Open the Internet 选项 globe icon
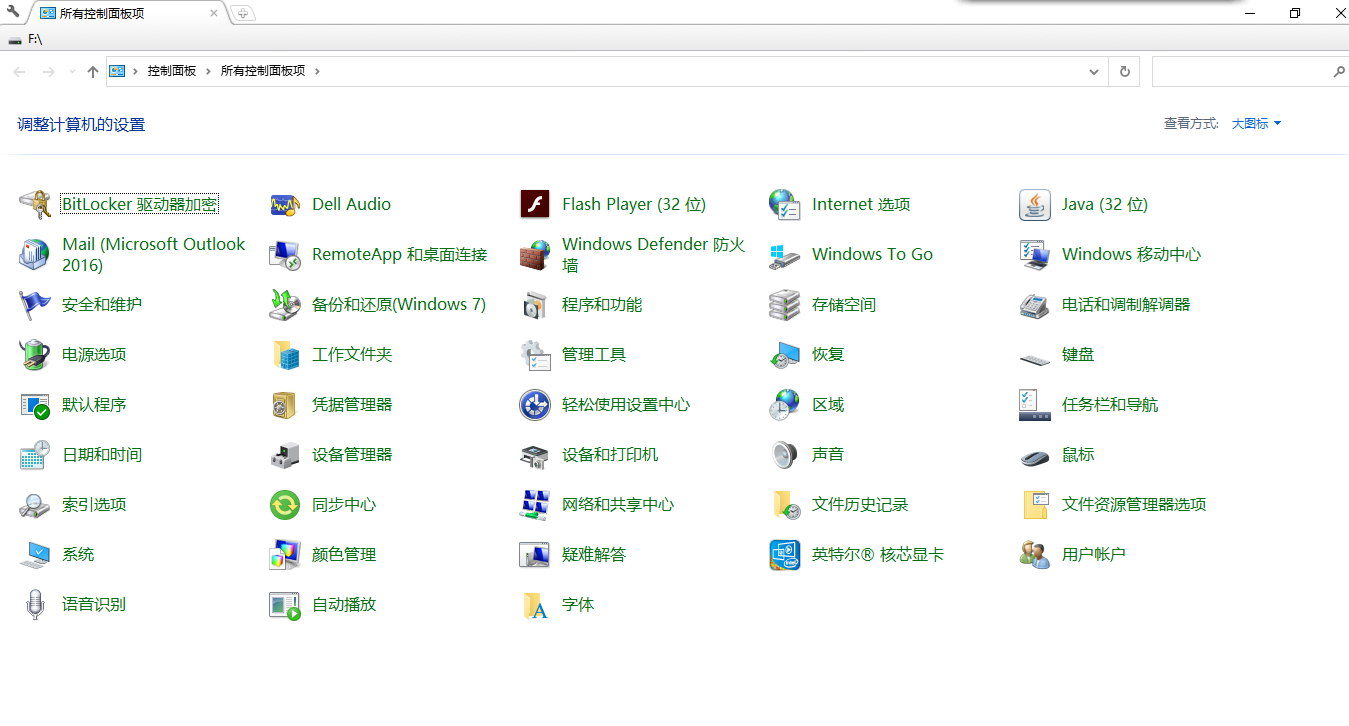 tap(785, 205)
